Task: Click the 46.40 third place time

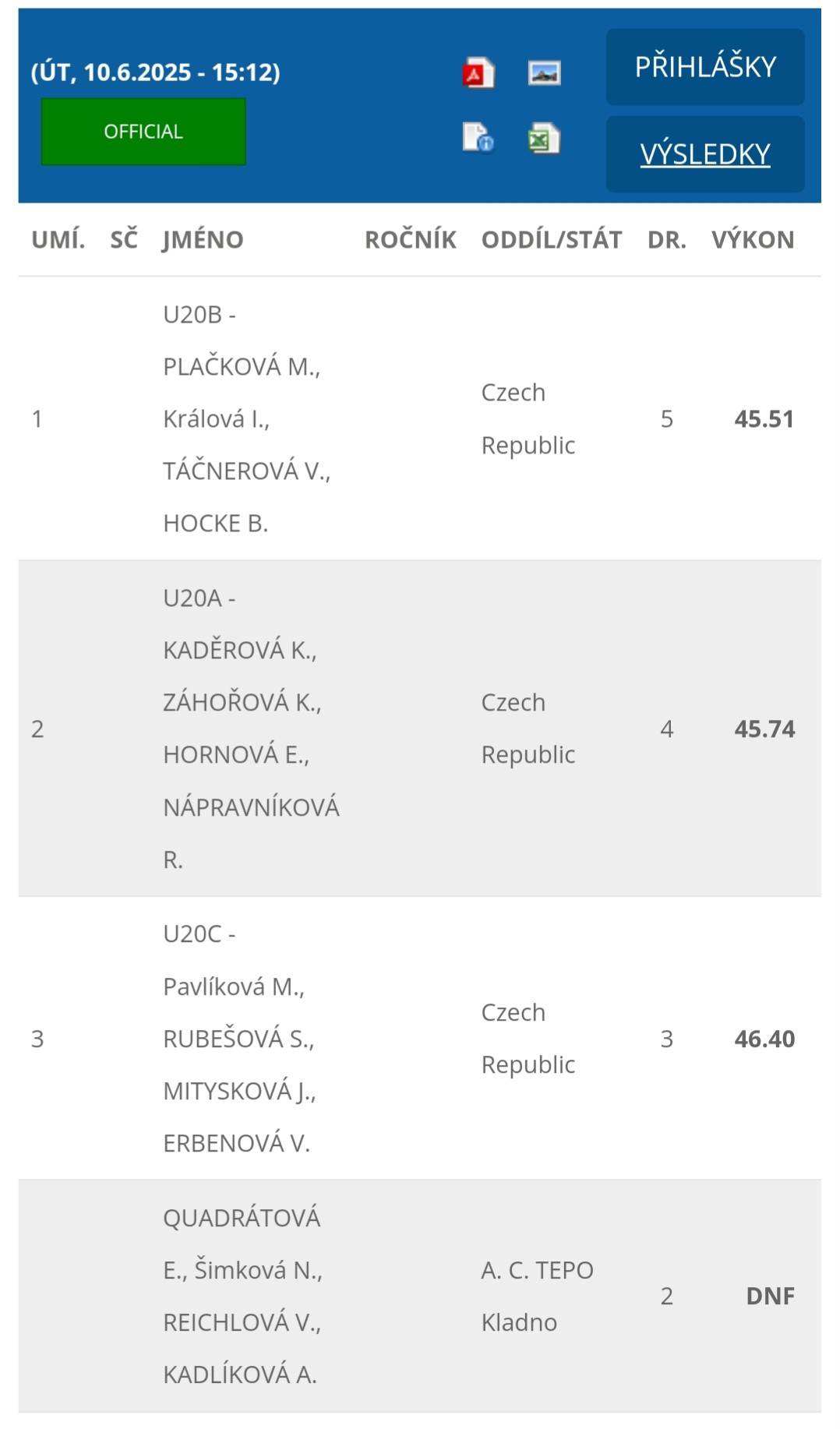Action: [764, 1039]
